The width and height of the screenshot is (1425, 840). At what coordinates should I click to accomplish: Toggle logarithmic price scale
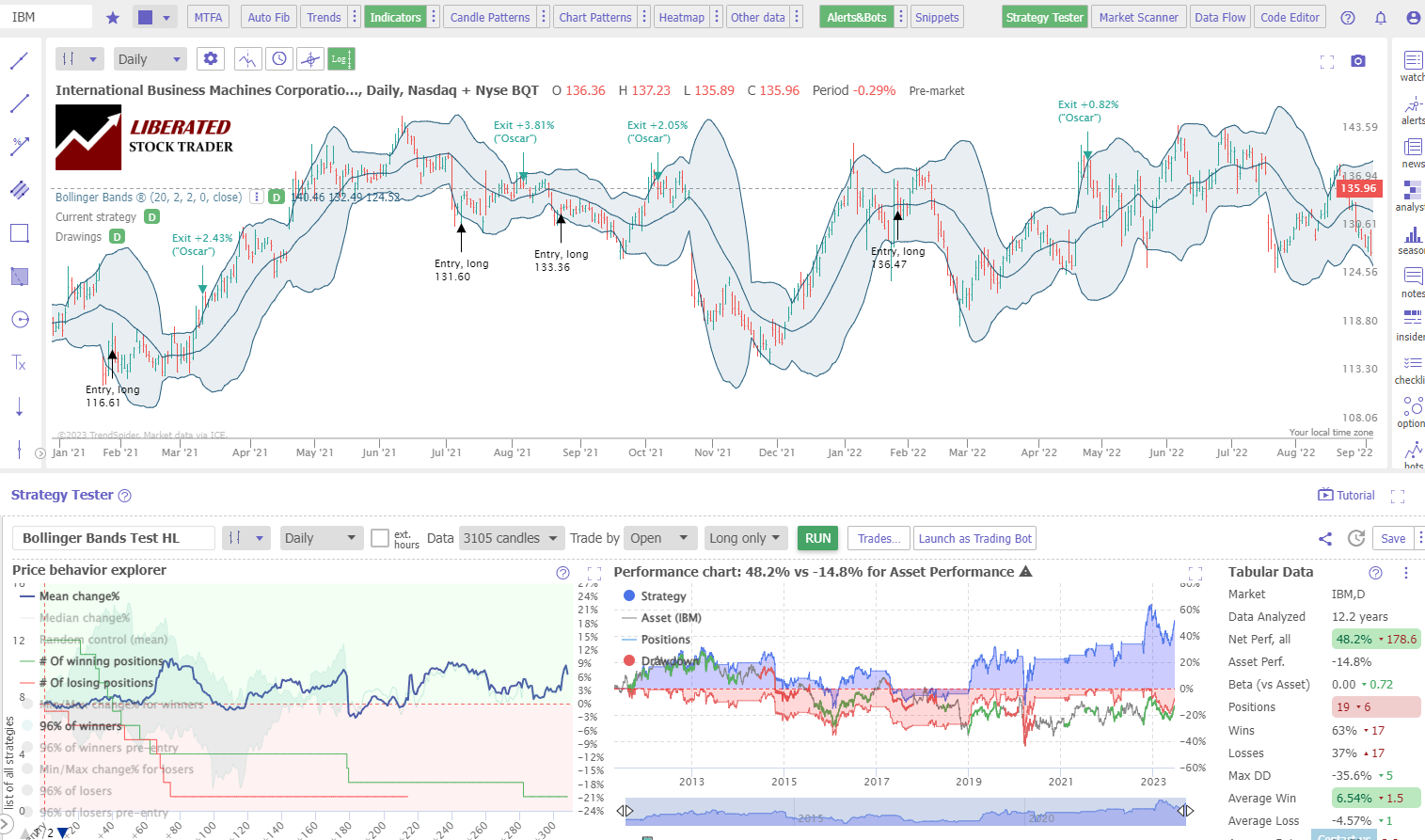pos(341,58)
